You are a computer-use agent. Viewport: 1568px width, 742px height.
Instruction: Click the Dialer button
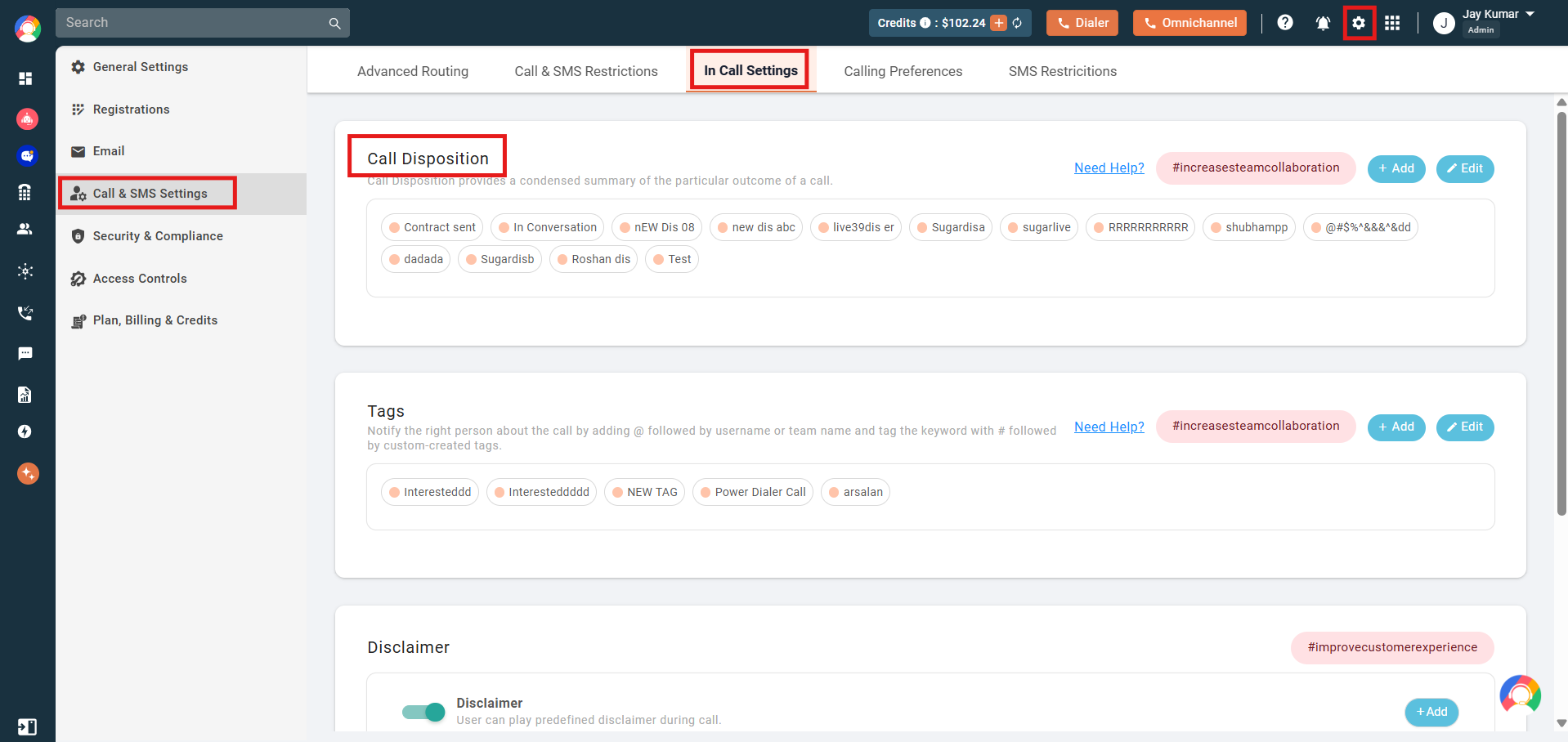tap(1082, 23)
